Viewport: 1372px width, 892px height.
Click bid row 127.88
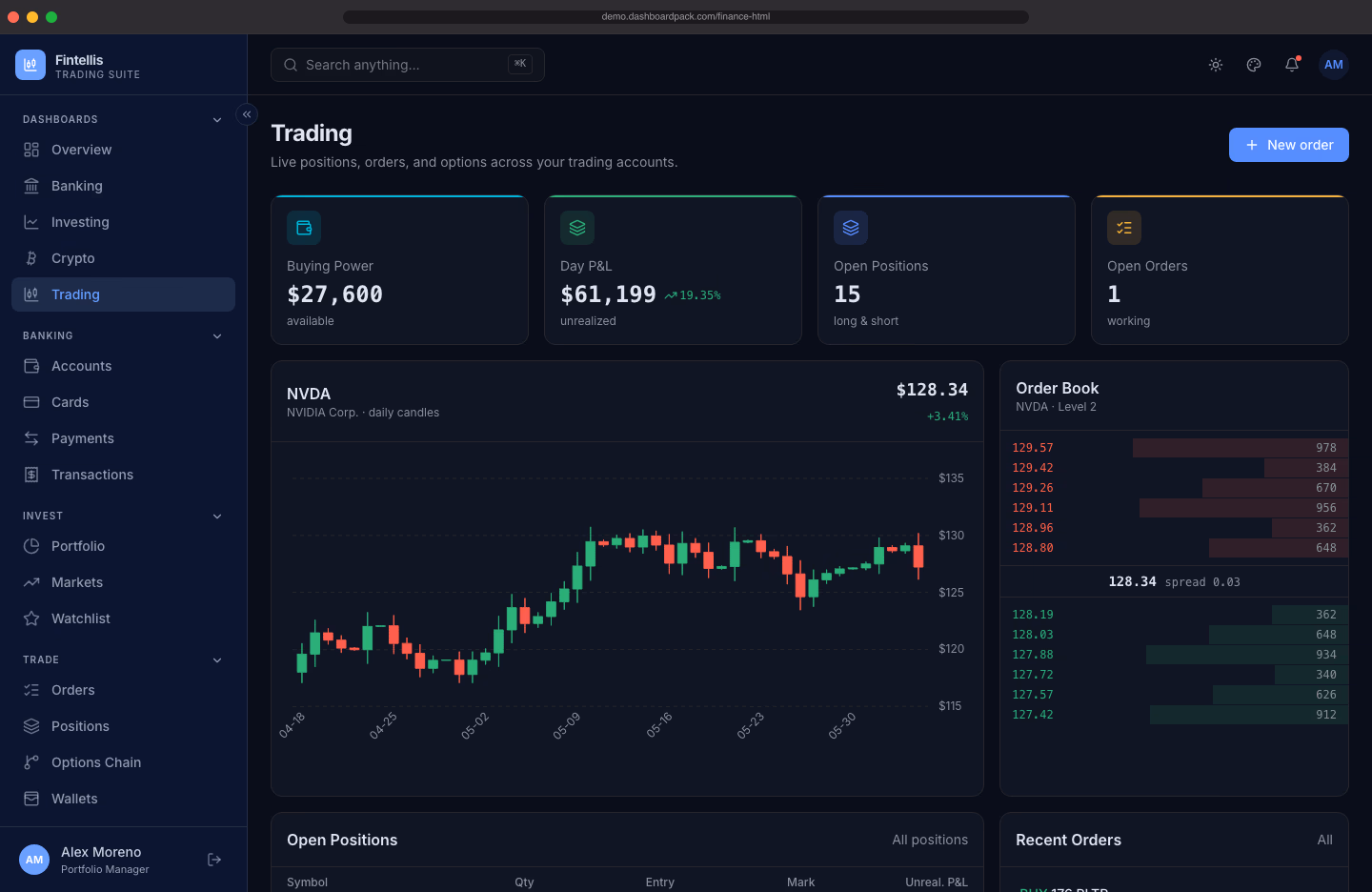coord(1174,655)
